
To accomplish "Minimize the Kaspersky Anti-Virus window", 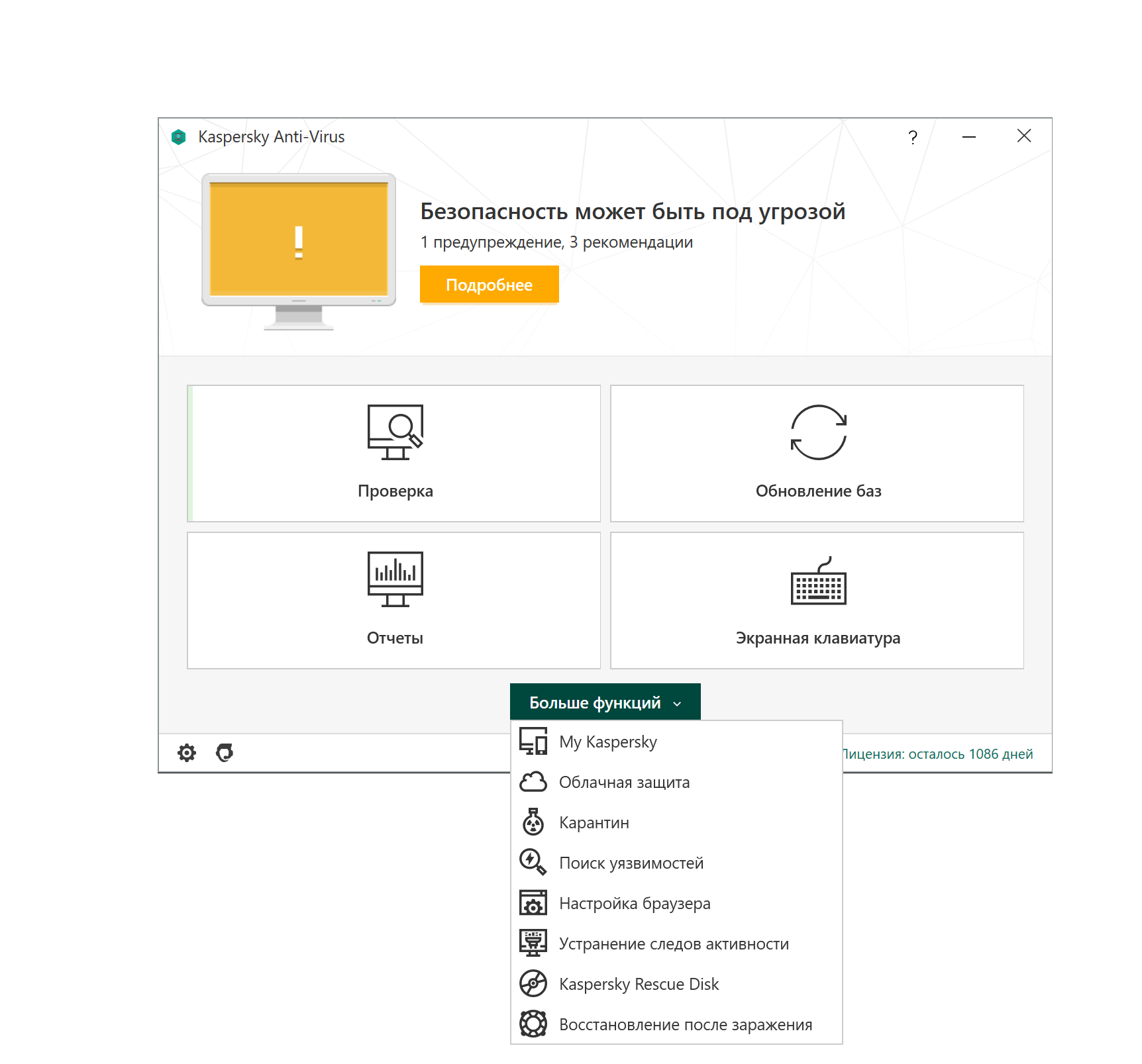I will tap(969, 137).
